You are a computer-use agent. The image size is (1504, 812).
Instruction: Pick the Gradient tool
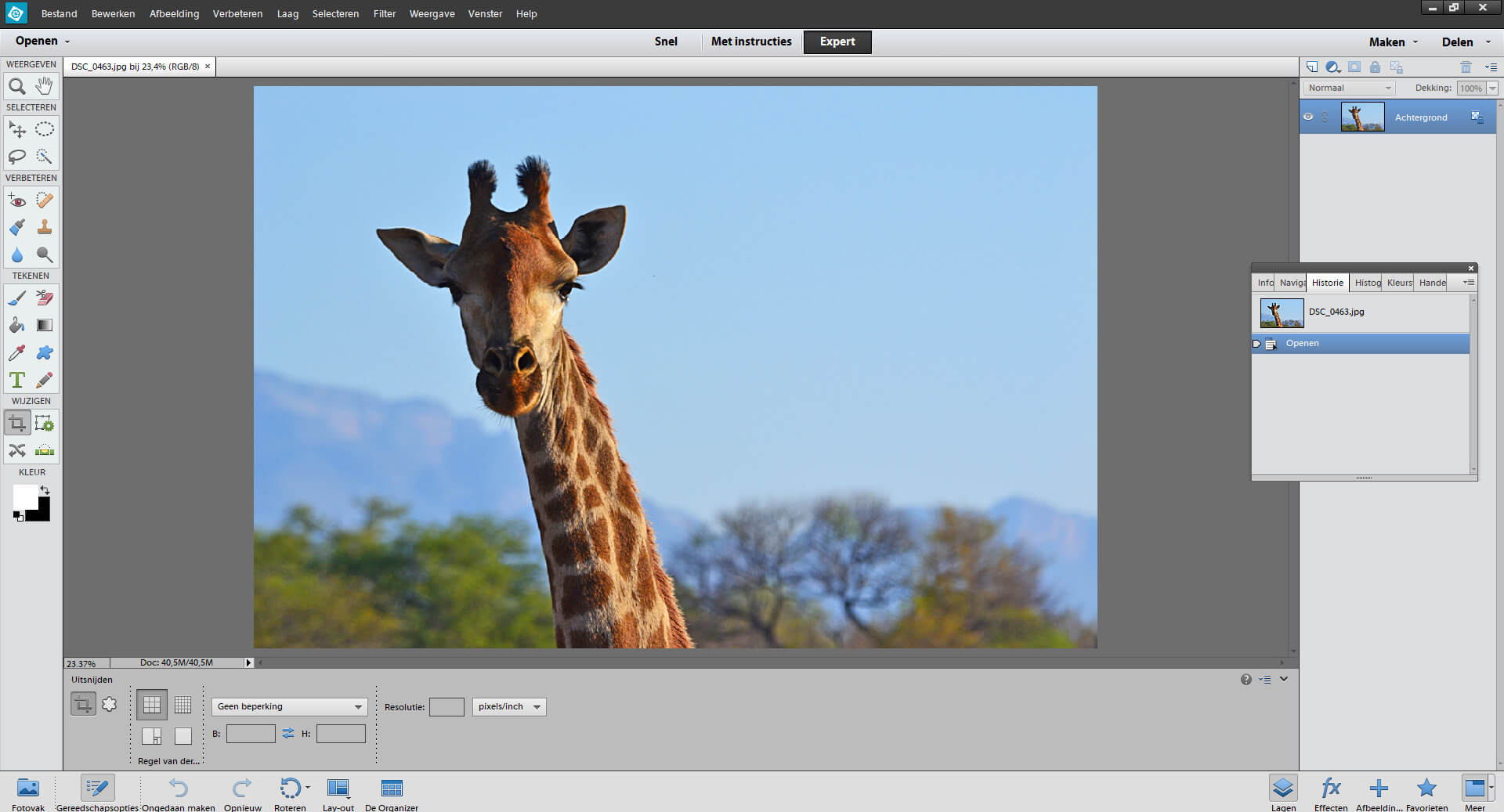[x=45, y=325]
